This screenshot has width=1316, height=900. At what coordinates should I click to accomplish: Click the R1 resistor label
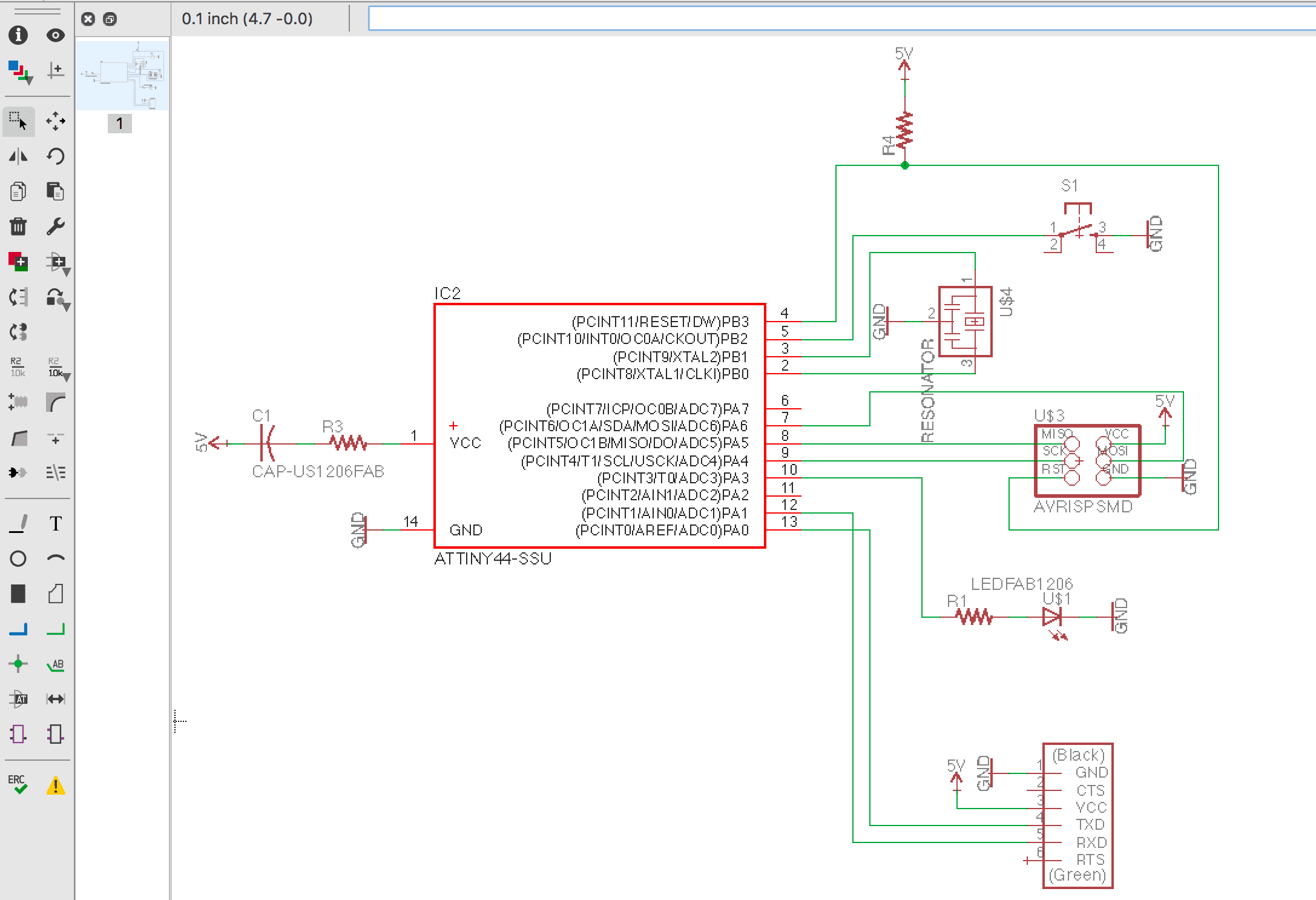tap(957, 600)
